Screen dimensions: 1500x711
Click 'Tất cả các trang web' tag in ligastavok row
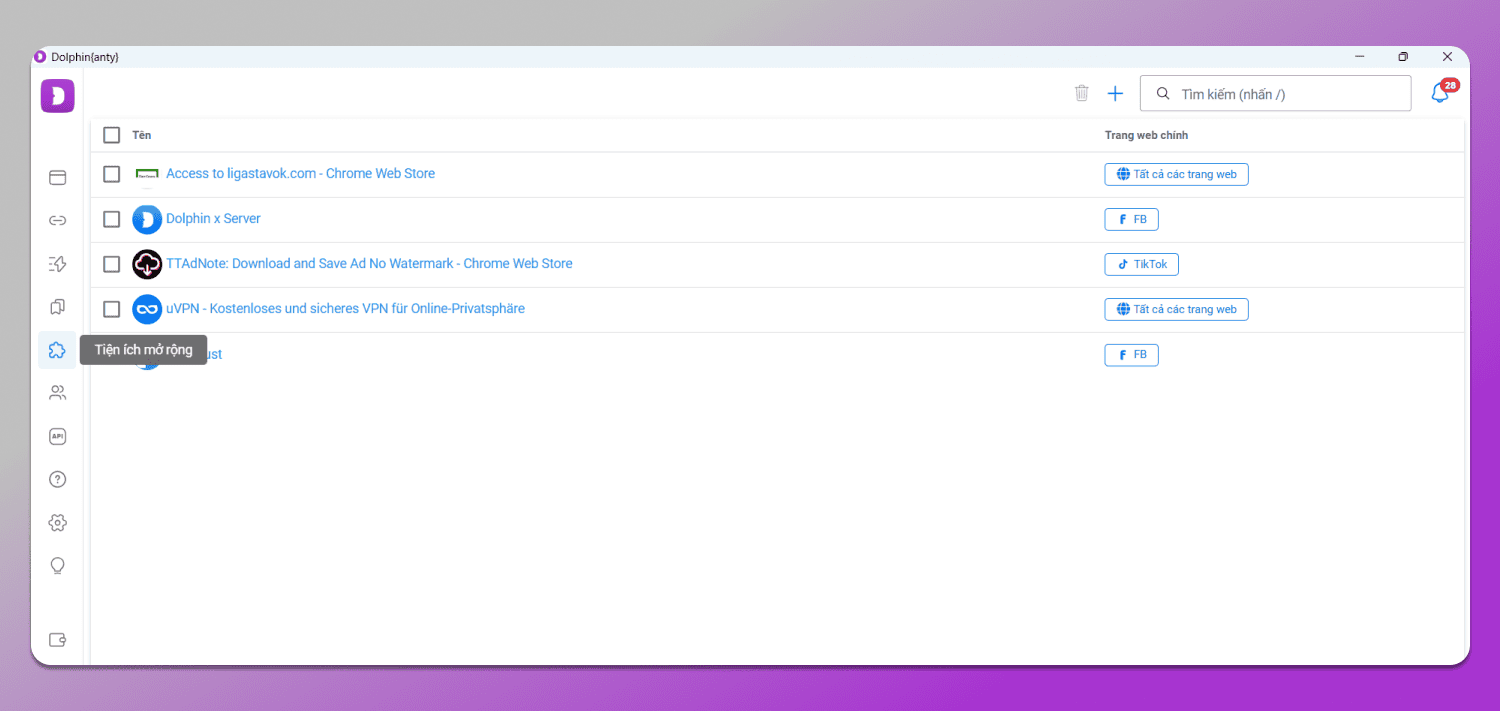pos(1176,174)
